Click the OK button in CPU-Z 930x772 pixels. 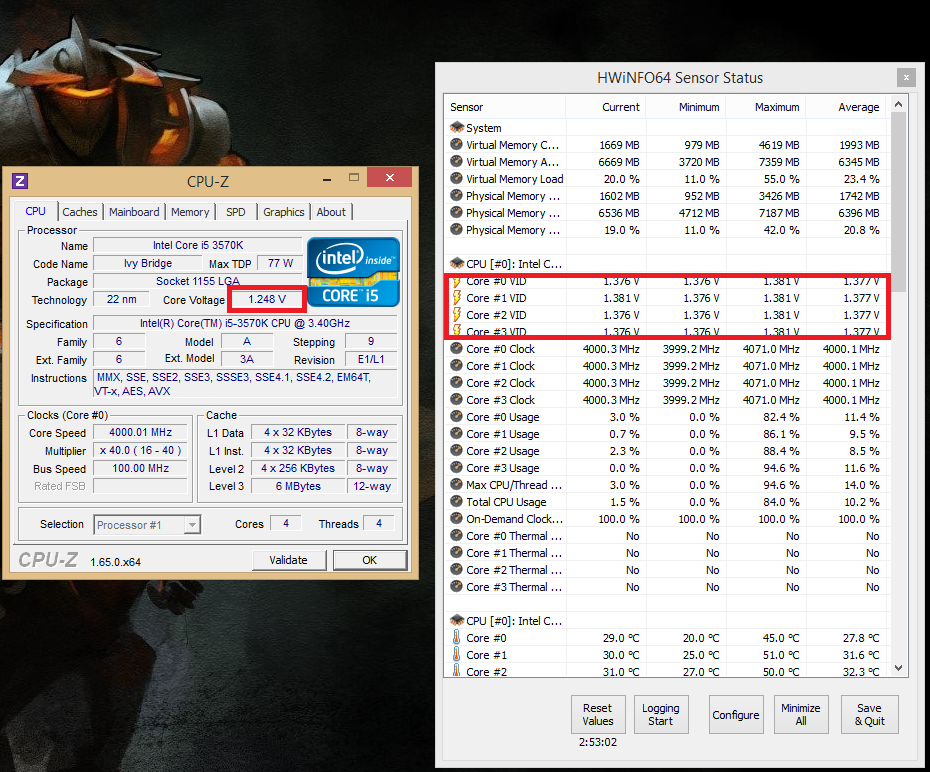[370, 560]
